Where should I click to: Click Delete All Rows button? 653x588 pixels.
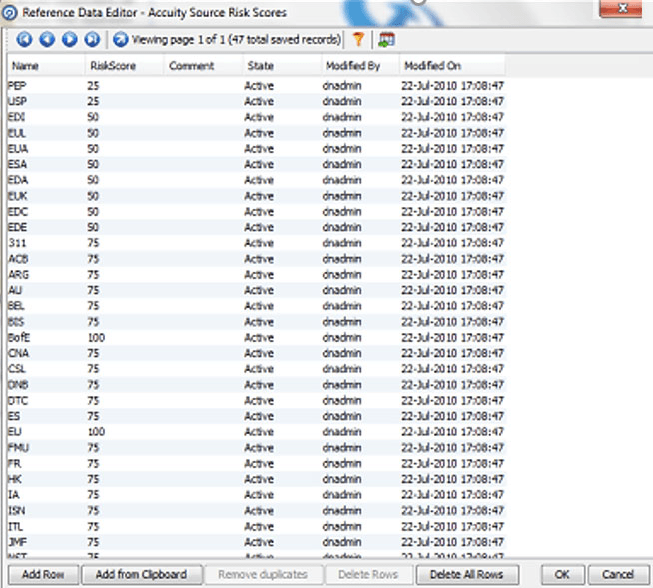point(467,575)
